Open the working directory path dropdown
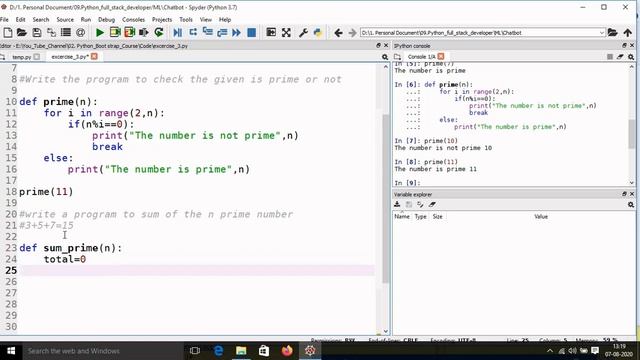Image resolution: width=640 pixels, height=360 pixels. coord(602,33)
